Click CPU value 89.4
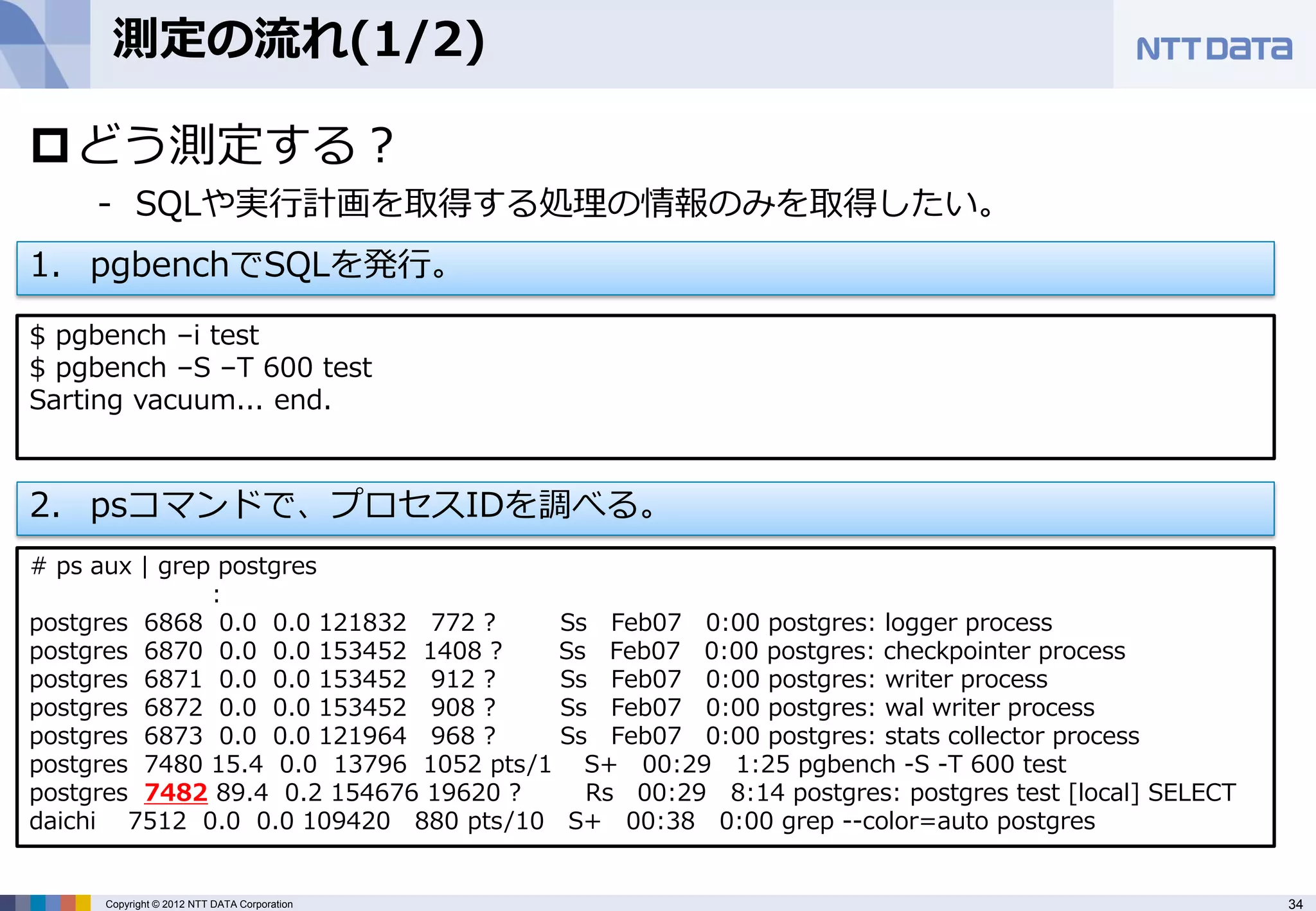The image size is (1316, 911). [x=242, y=792]
